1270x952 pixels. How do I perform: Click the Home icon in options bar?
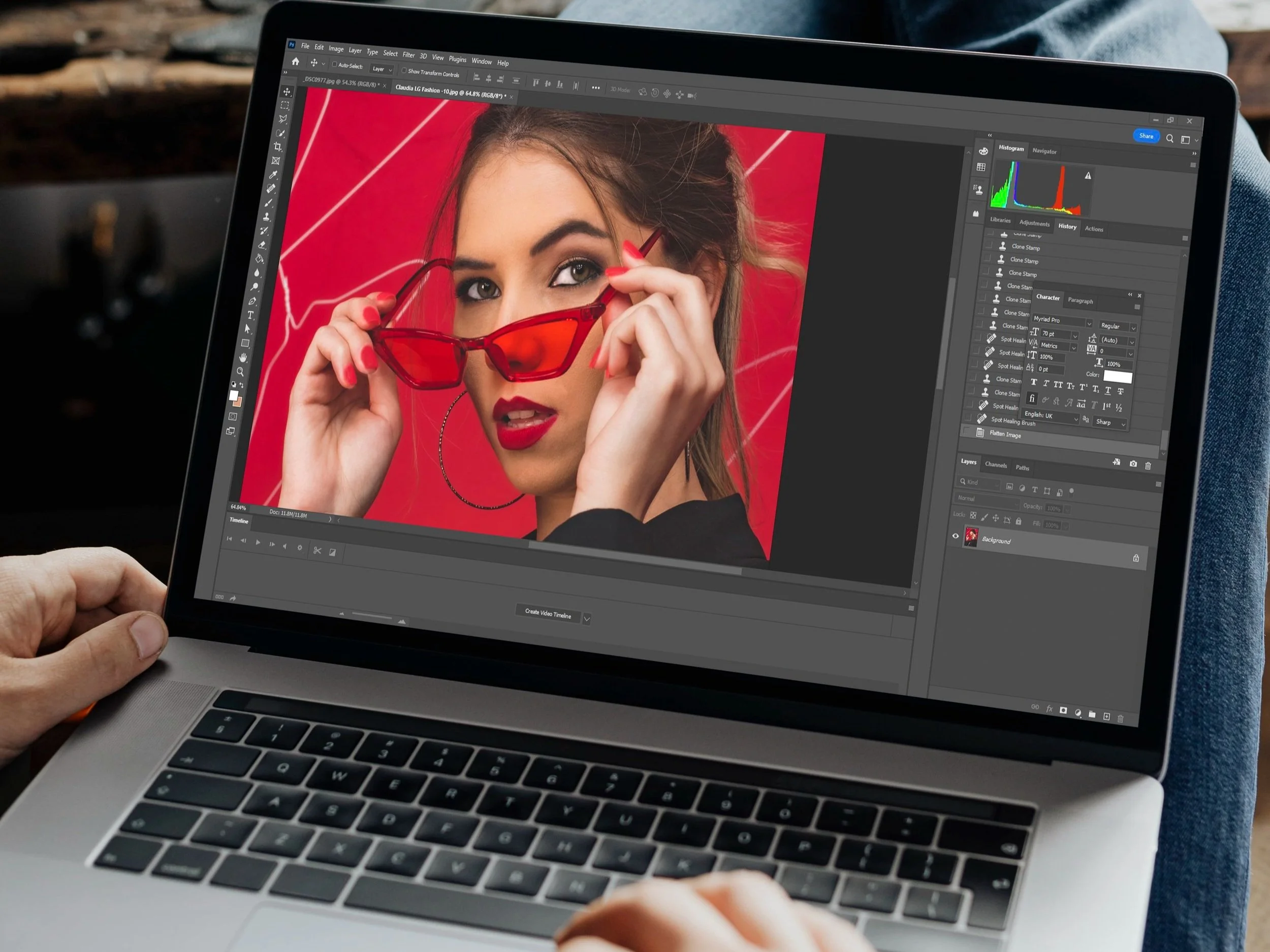[x=295, y=61]
